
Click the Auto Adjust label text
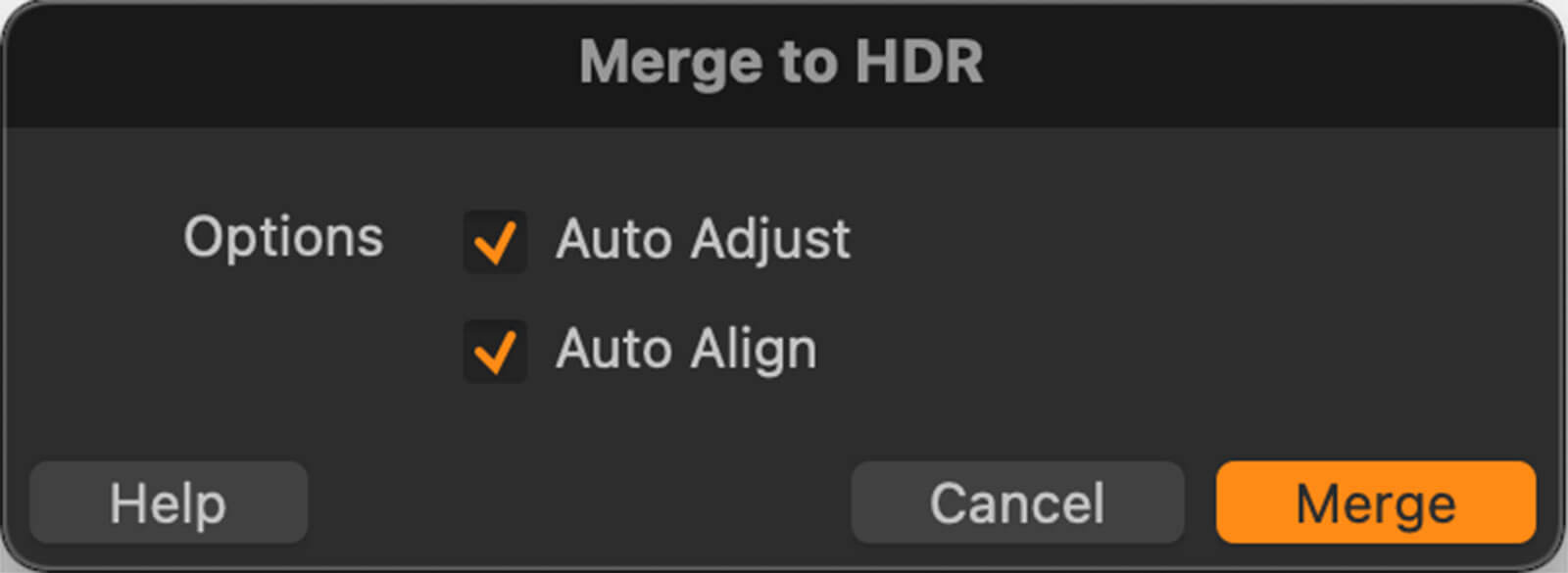[703, 239]
